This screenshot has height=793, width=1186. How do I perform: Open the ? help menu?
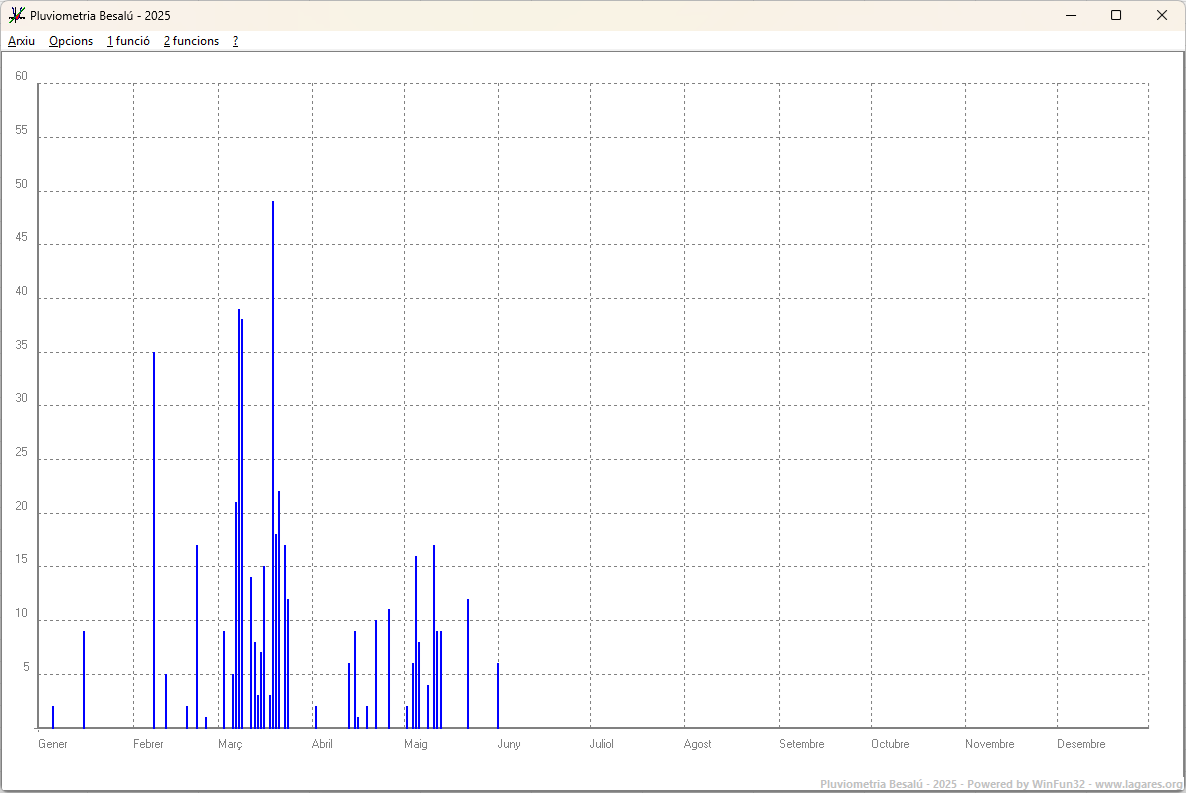point(235,41)
